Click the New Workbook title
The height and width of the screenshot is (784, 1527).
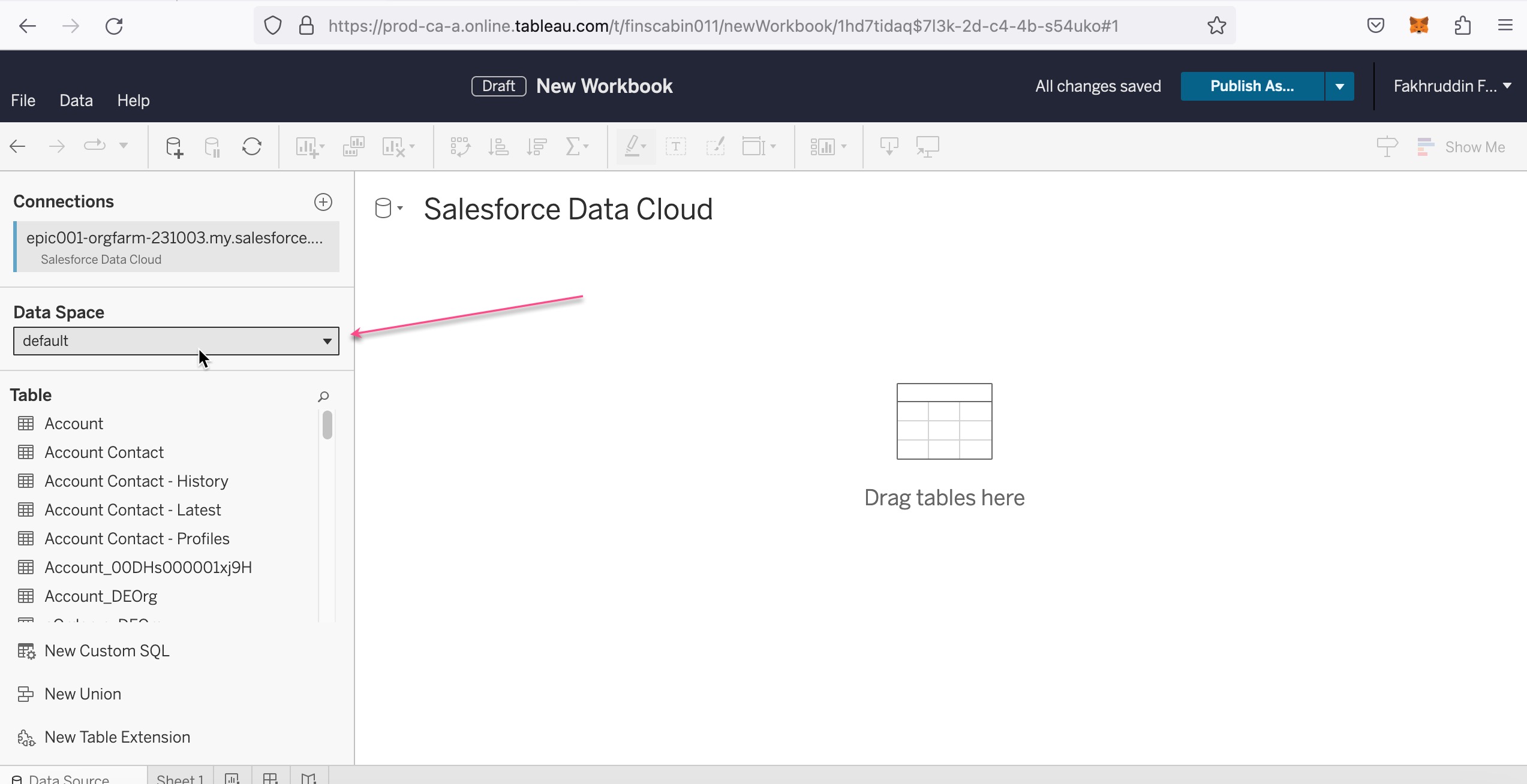click(x=605, y=86)
